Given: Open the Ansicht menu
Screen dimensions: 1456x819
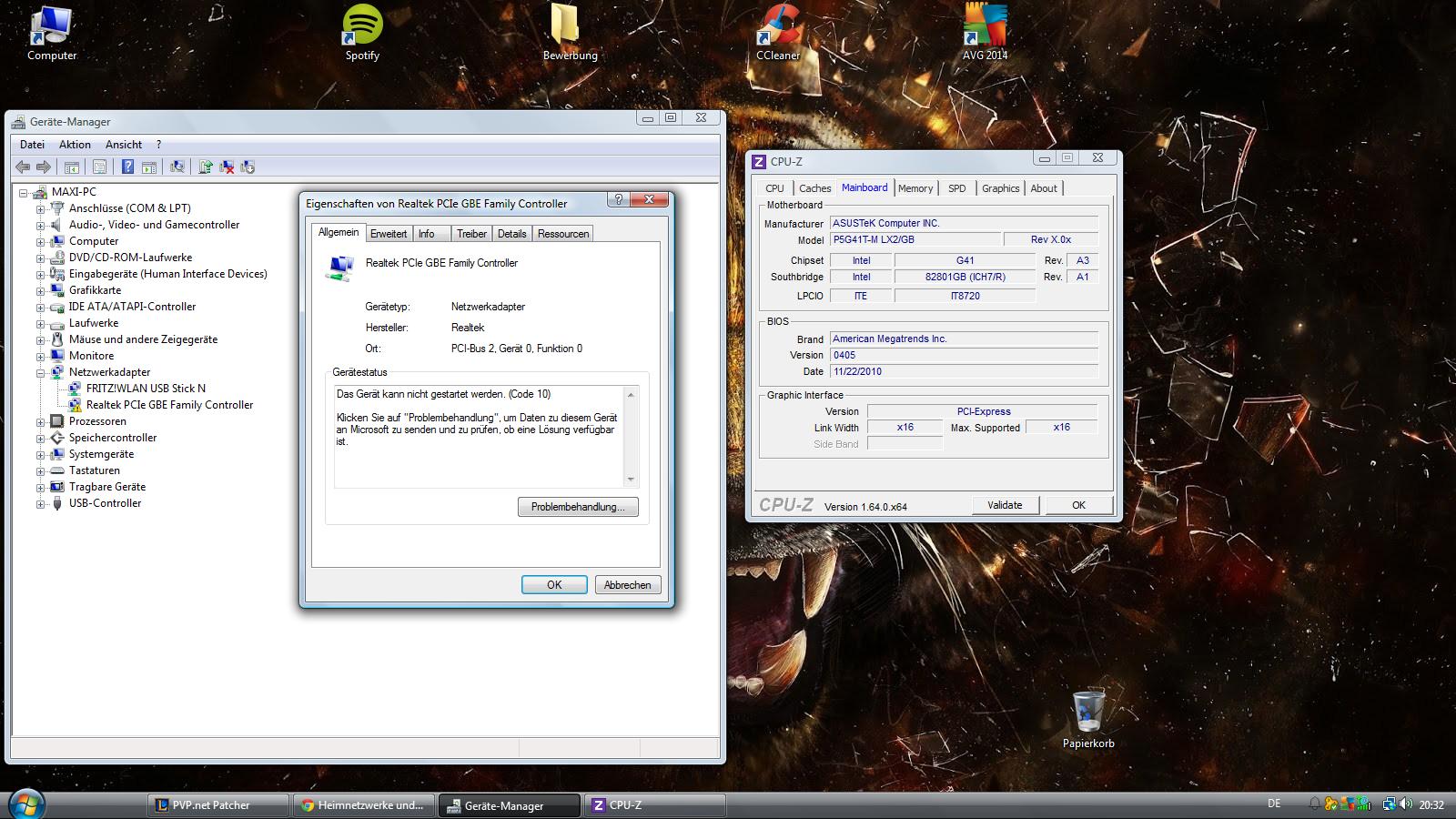Looking at the screenshot, I should pos(124,145).
